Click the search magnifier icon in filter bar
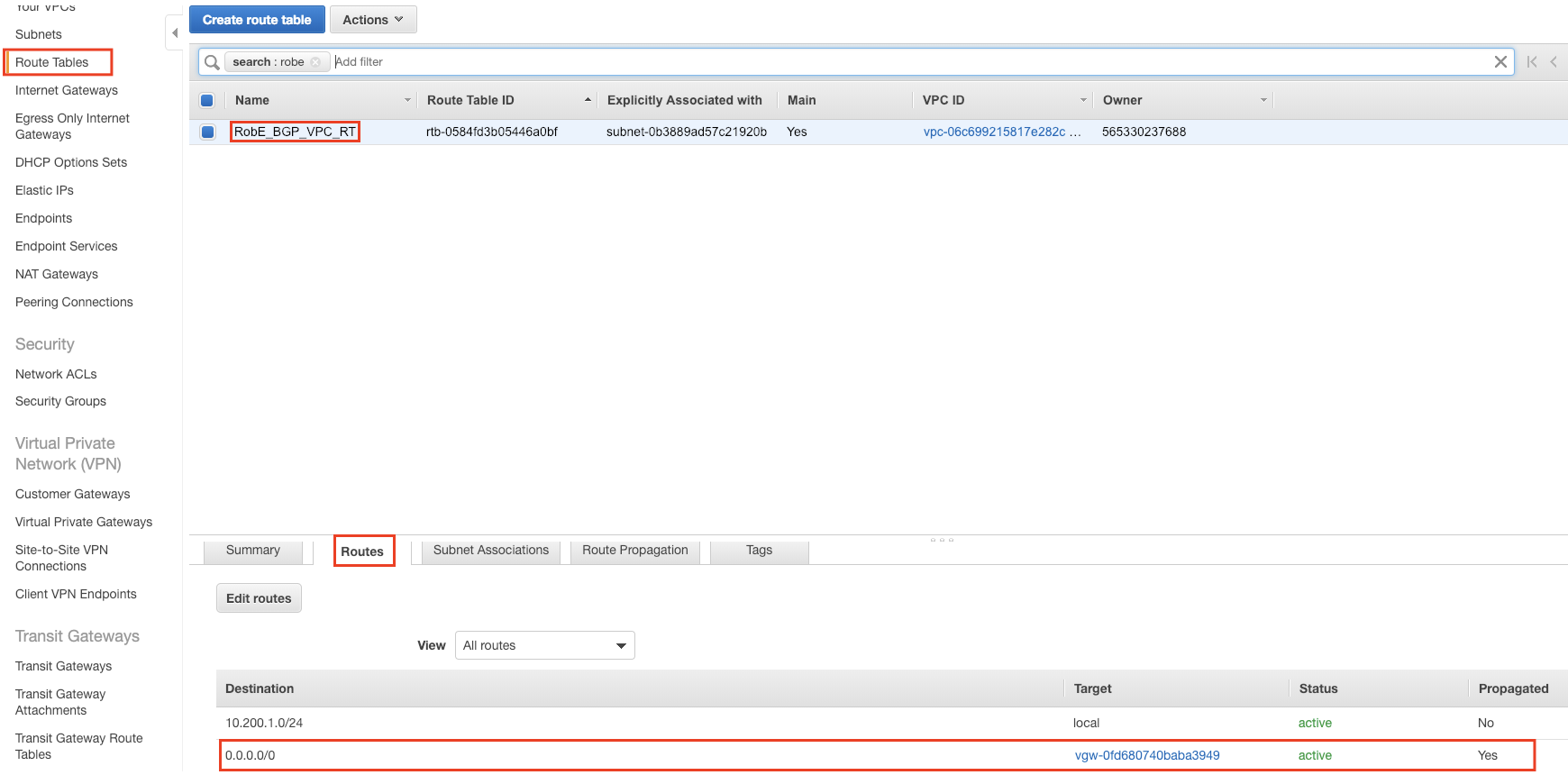Screen dimensions: 1568x775 click(212, 62)
